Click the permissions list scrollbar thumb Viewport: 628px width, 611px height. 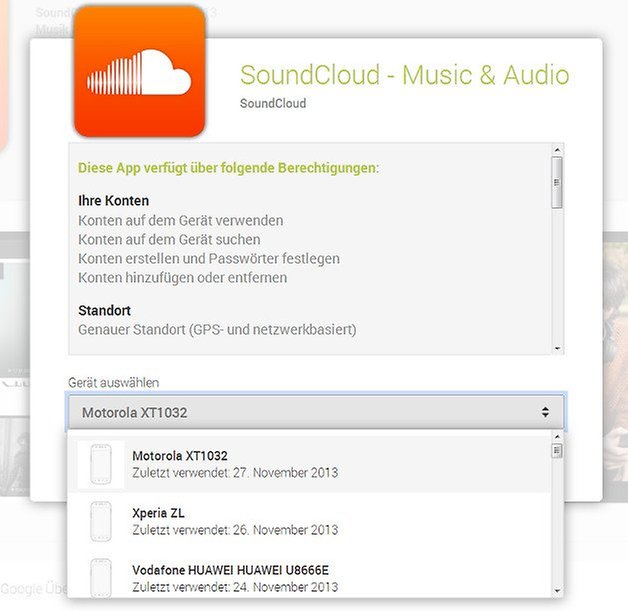point(557,183)
